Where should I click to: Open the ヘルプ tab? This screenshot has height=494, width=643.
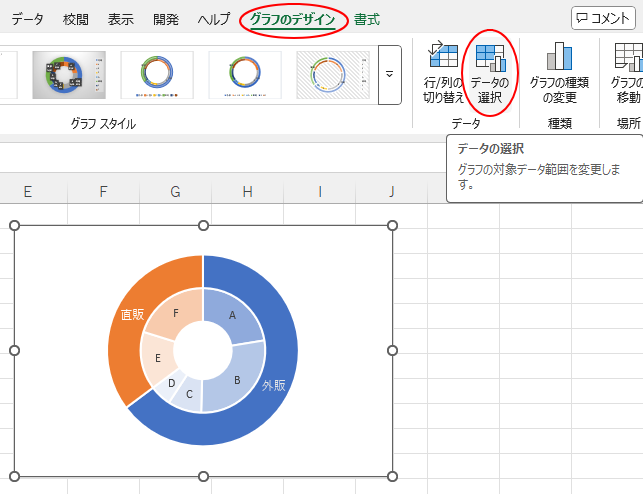[x=214, y=19]
